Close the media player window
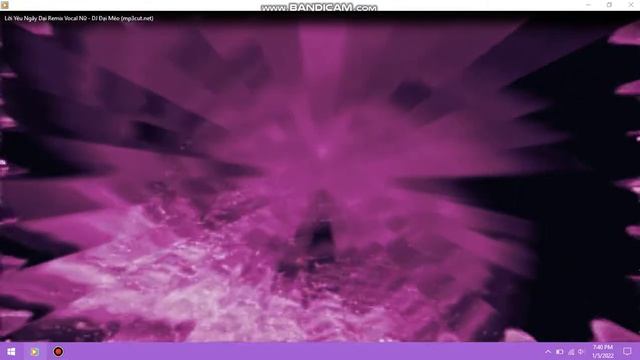This screenshot has width=640, height=360. tap(631, 5)
